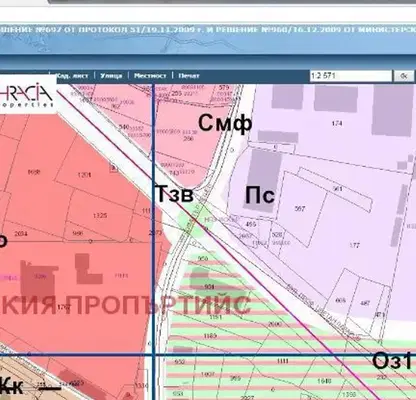Select parcel 487 in purple zone
The image size is (416, 400).
coord(365,303)
